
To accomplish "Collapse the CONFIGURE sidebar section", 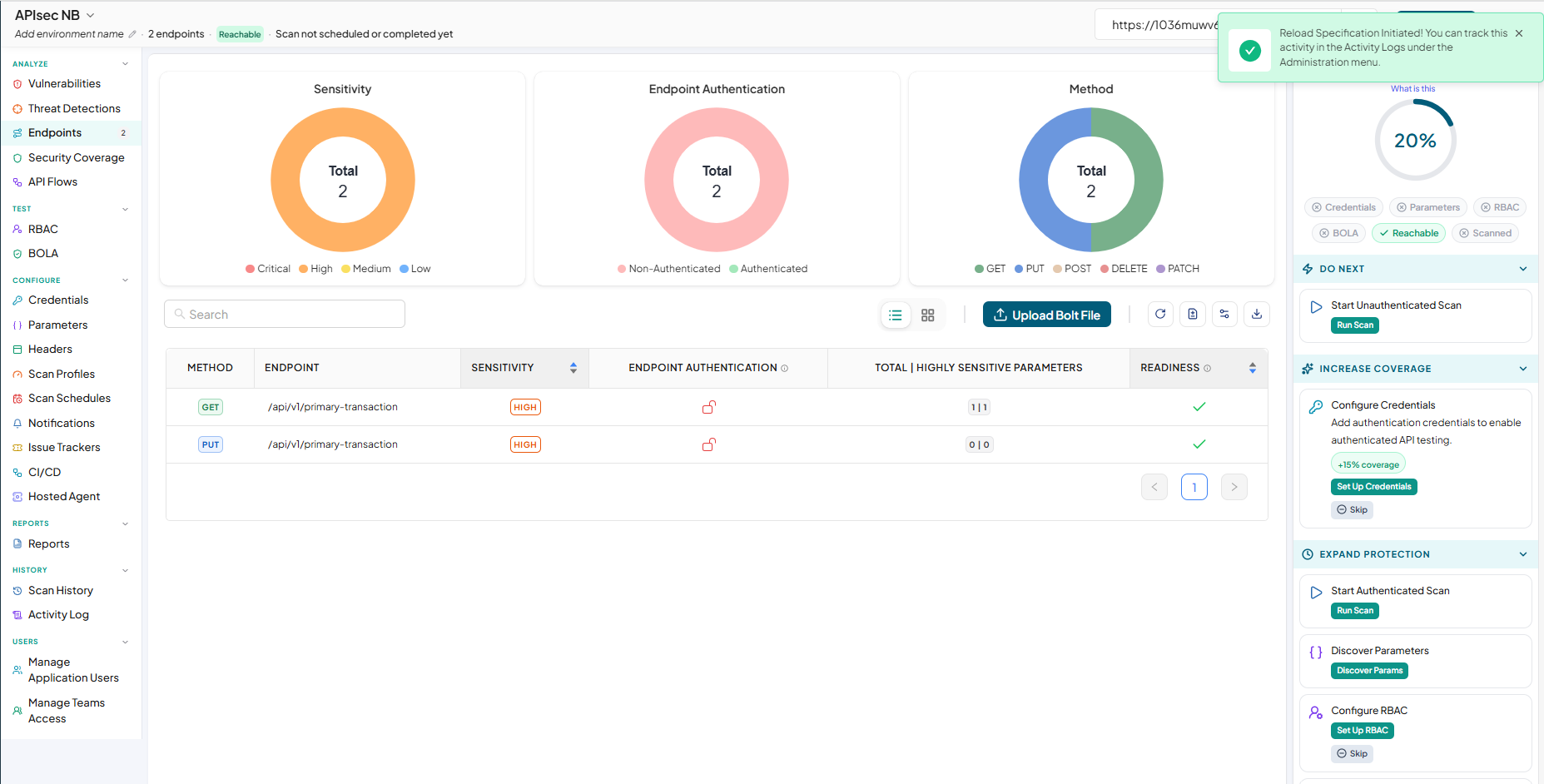I will click(x=126, y=280).
